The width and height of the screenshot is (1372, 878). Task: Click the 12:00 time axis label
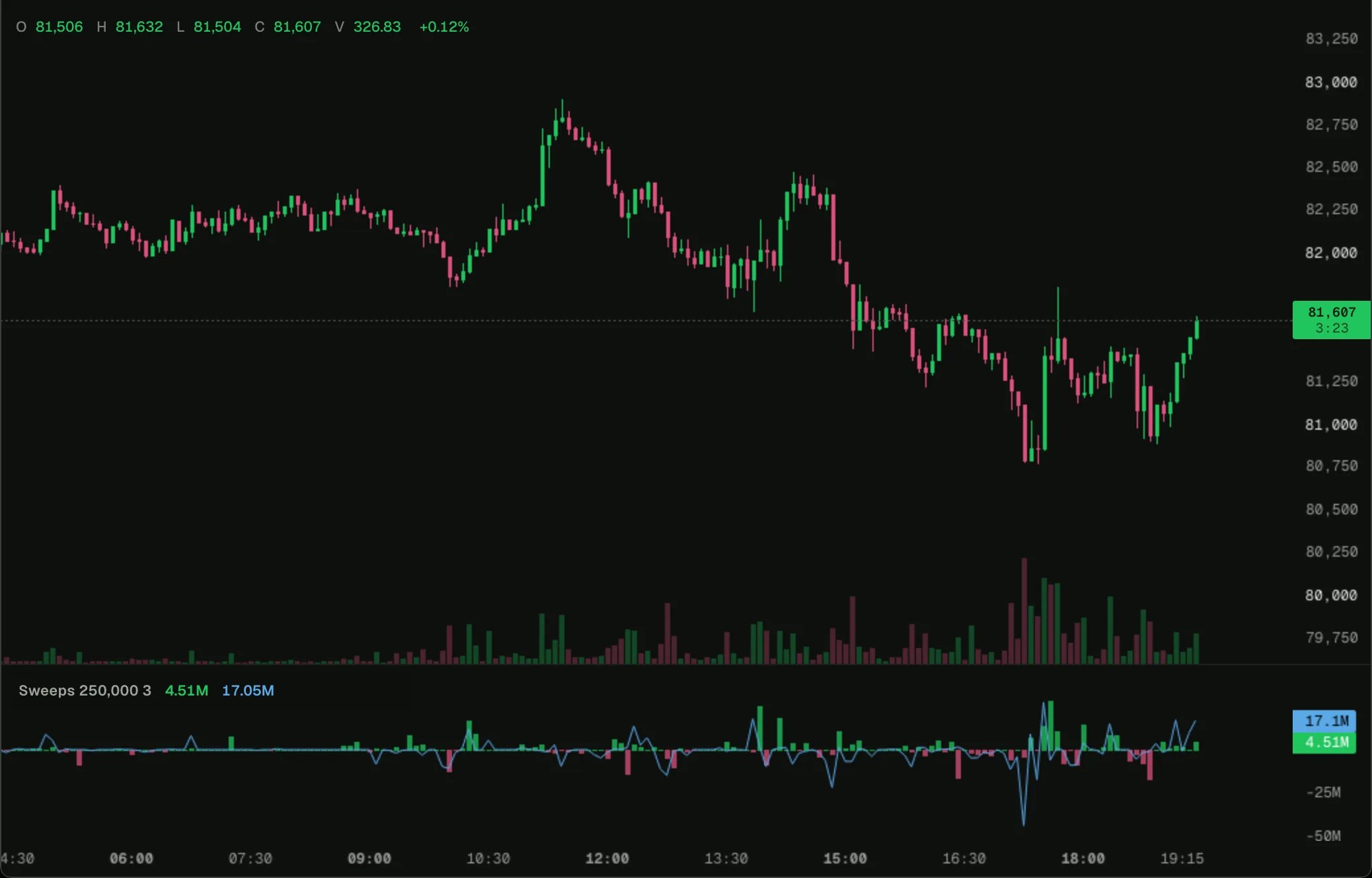[607, 858]
